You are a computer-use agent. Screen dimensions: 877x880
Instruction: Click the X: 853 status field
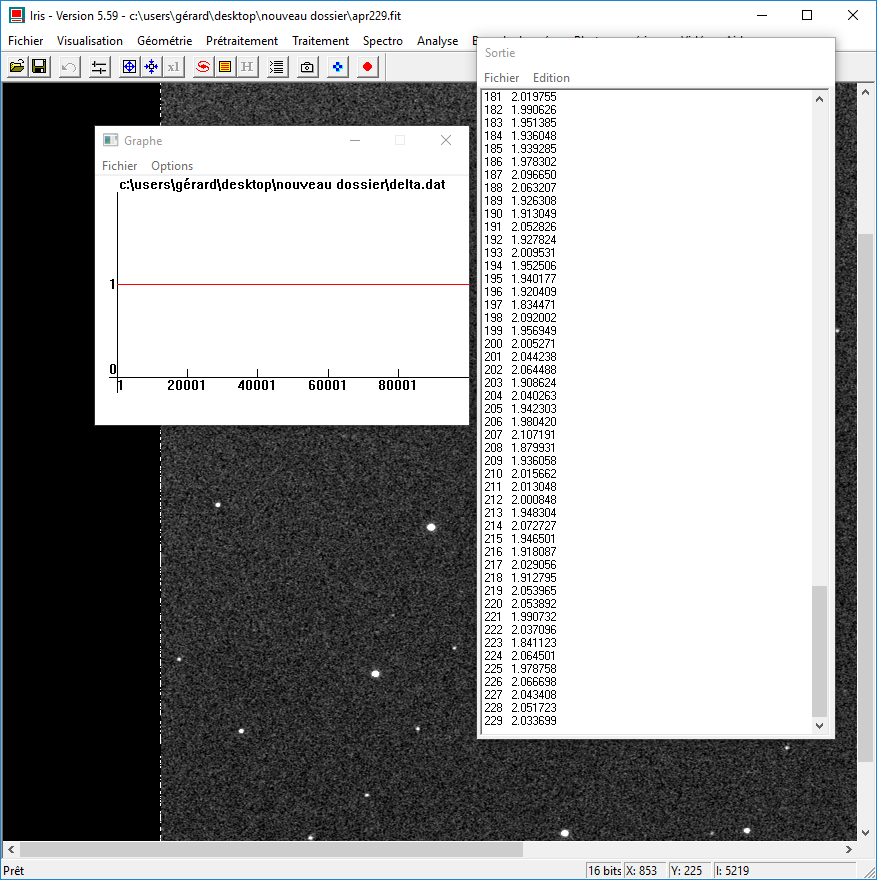click(x=645, y=870)
